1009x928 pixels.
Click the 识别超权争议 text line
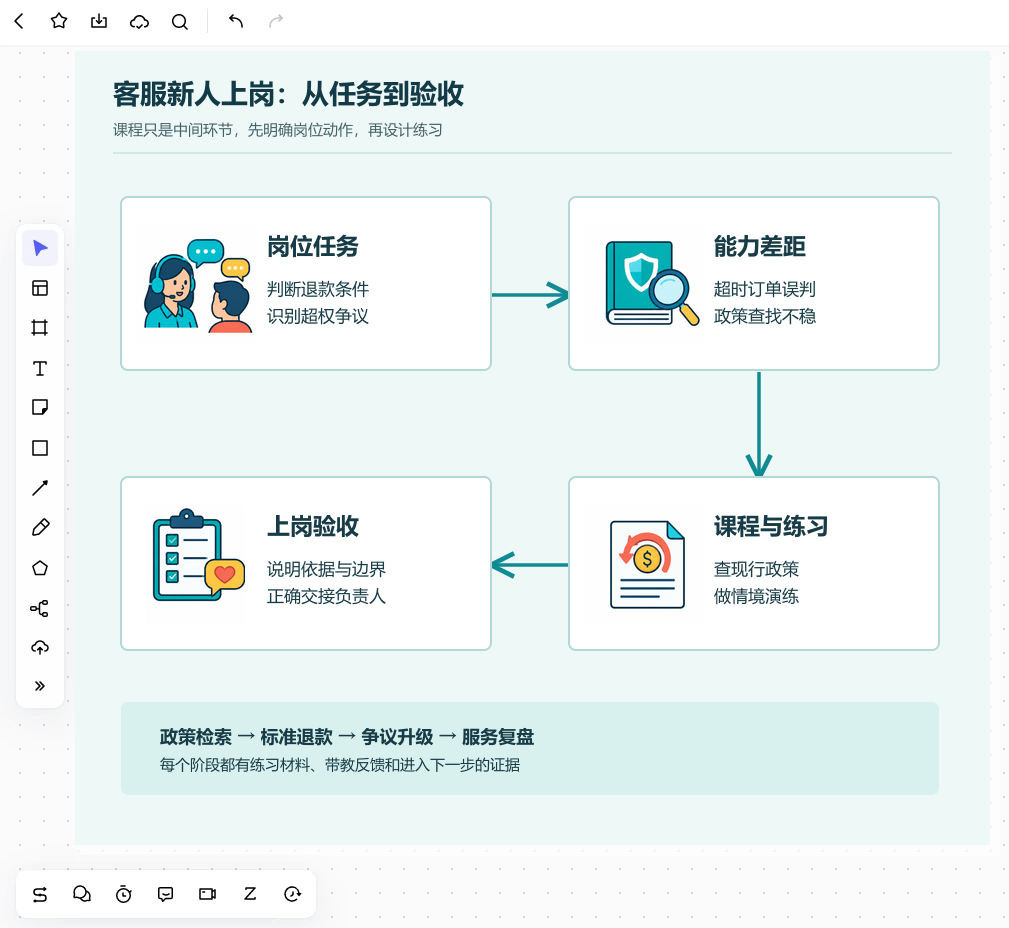coord(318,317)
